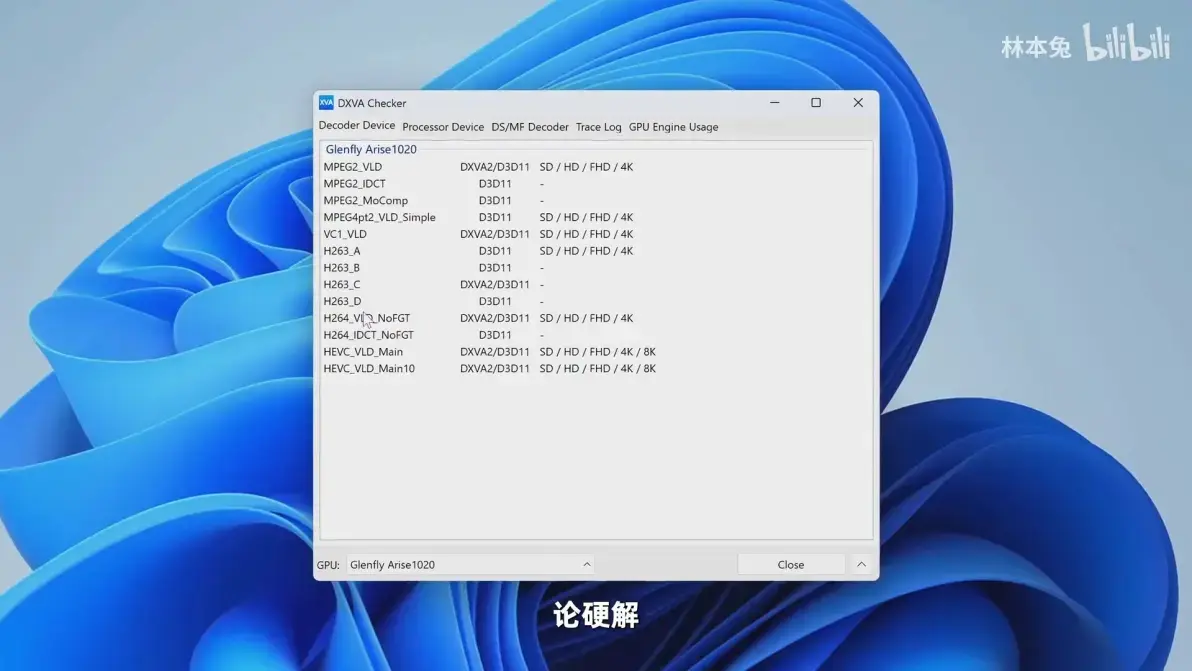Click the GPU: label

pyautogui.click(x=328, y=565)
